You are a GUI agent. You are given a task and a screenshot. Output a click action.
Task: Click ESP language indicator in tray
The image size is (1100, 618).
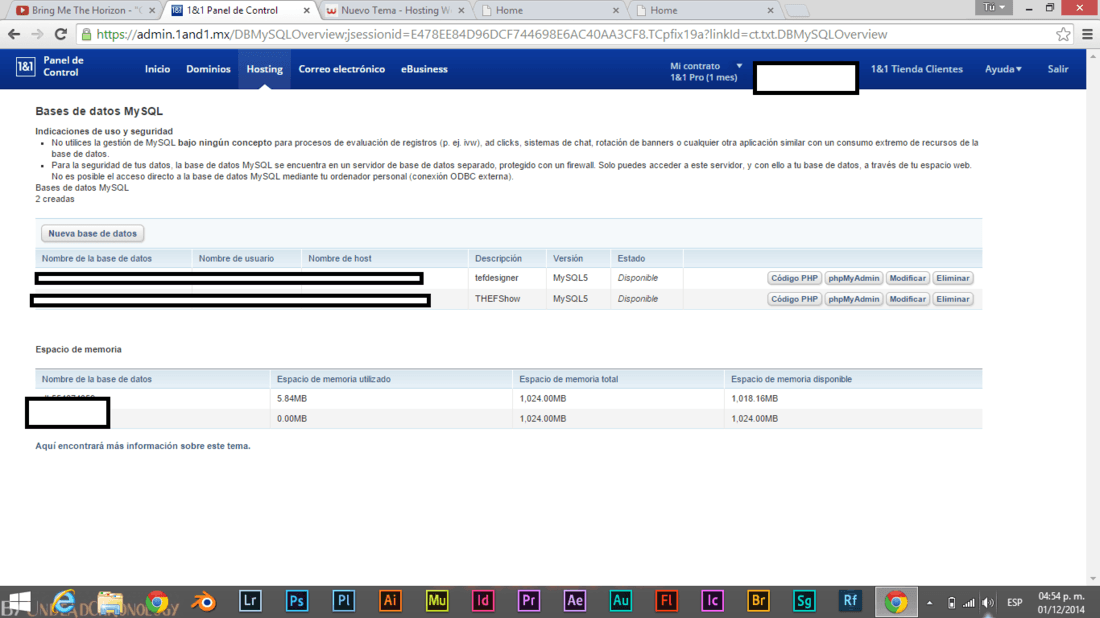[x=1014, y=603]
